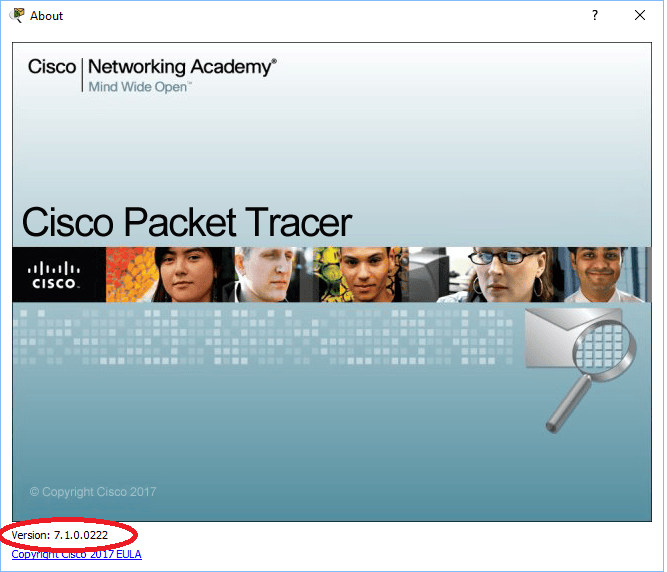Click the Packet Tracer icon in title bar
The height and width of the screenshot is (572, 667).
[x=17, y=15]
